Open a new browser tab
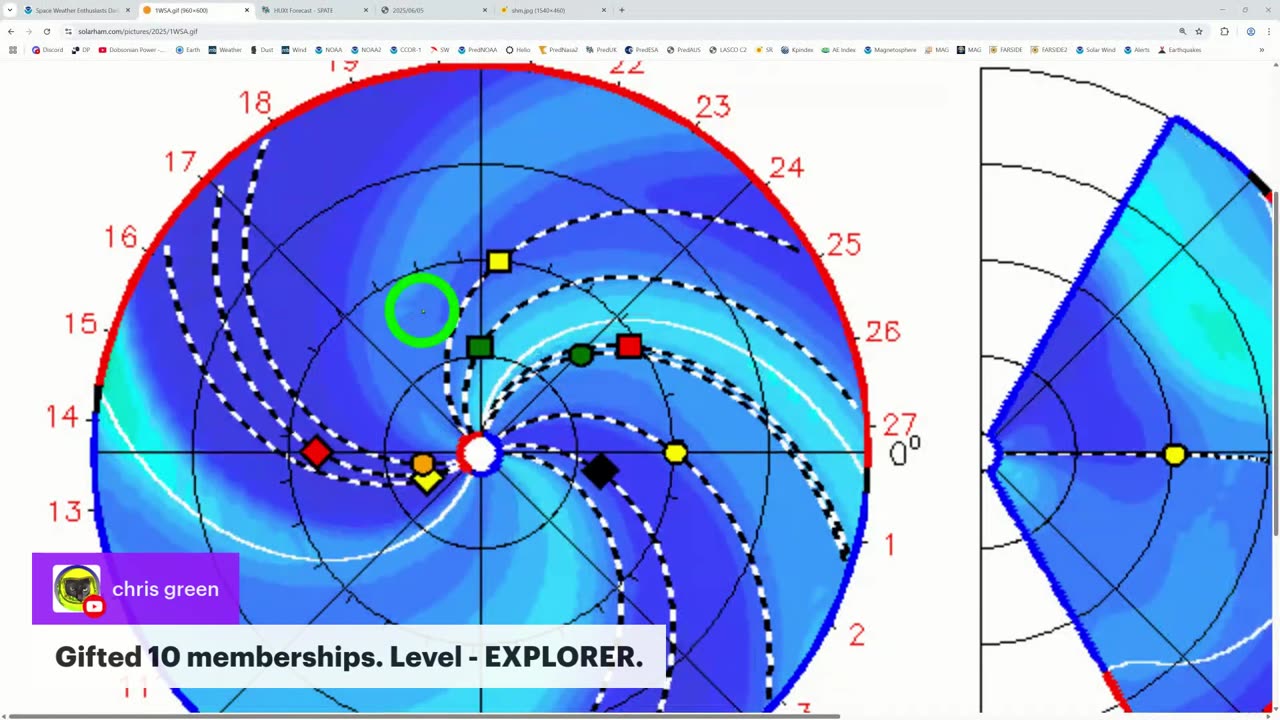The width and height of the screenshot is (1280, 720). click(622, 10)
